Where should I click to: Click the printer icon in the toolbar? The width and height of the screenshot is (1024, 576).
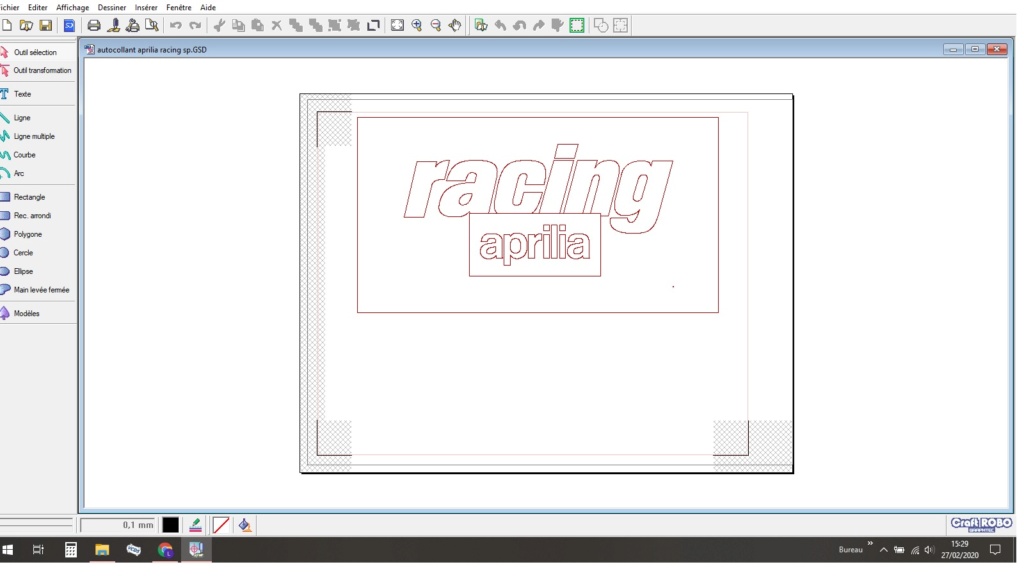pos(94,25)
